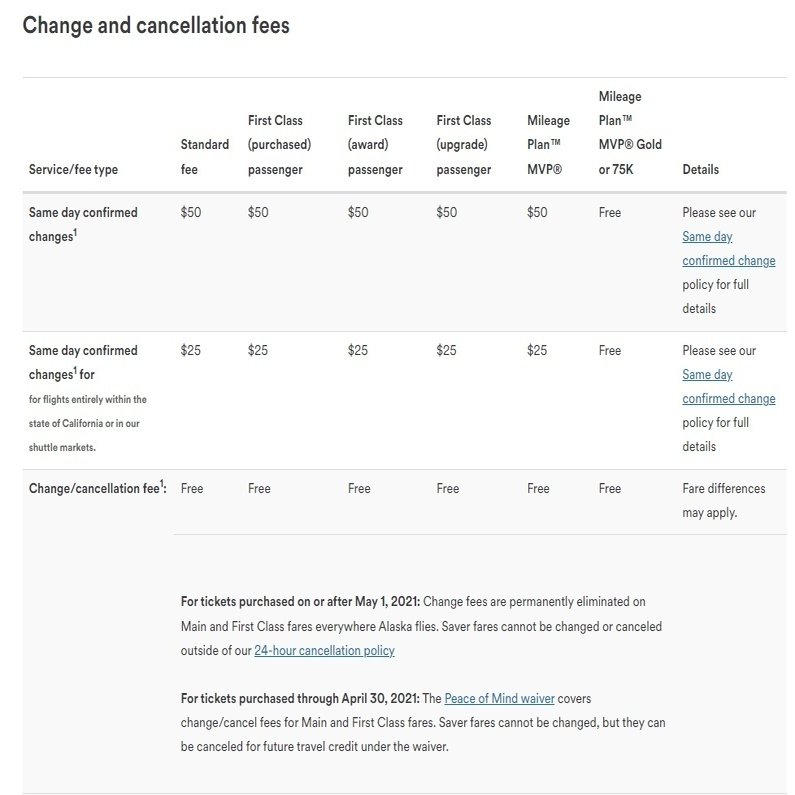Click First Class (upgrade) passenger column header
The height and width of the screenshot is (795, 795).
pyautogui.click(x=464, y=145)
